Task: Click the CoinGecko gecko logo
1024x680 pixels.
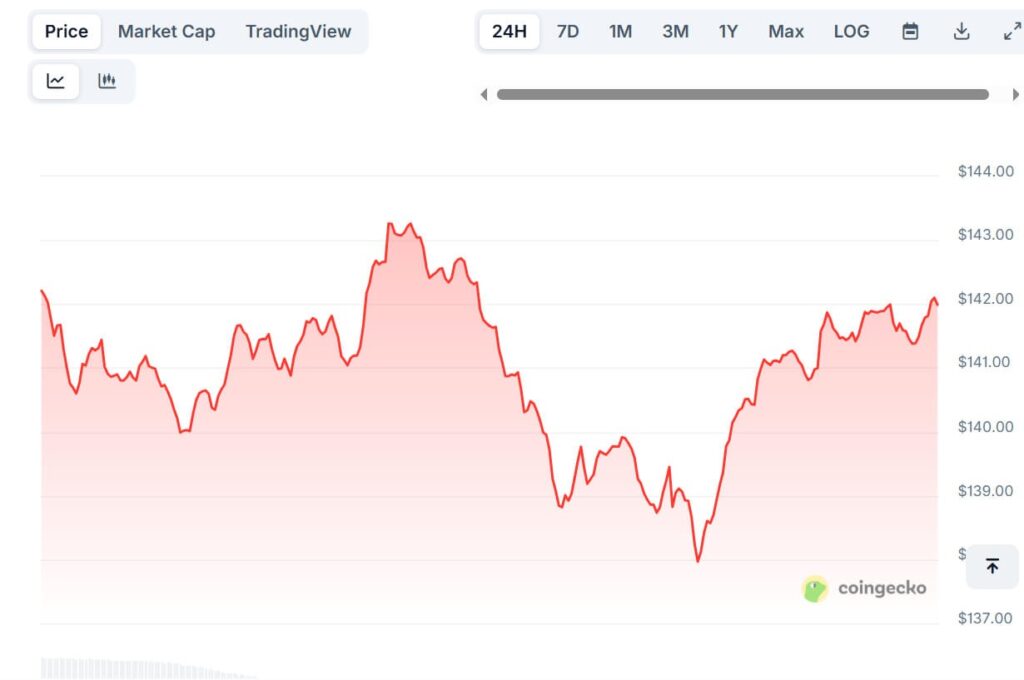Action: point(816,589)
